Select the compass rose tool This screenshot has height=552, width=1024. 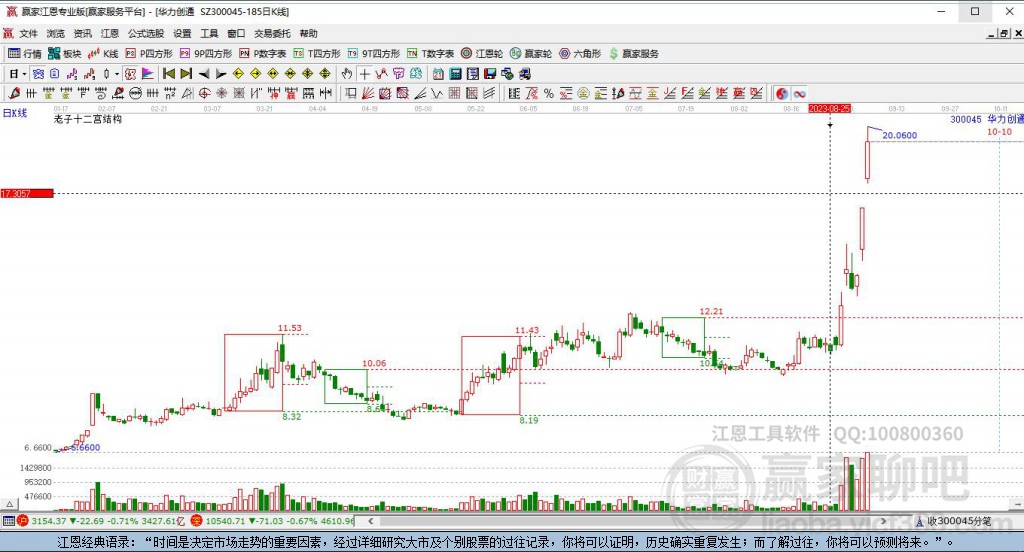click(x=221, y=93)
